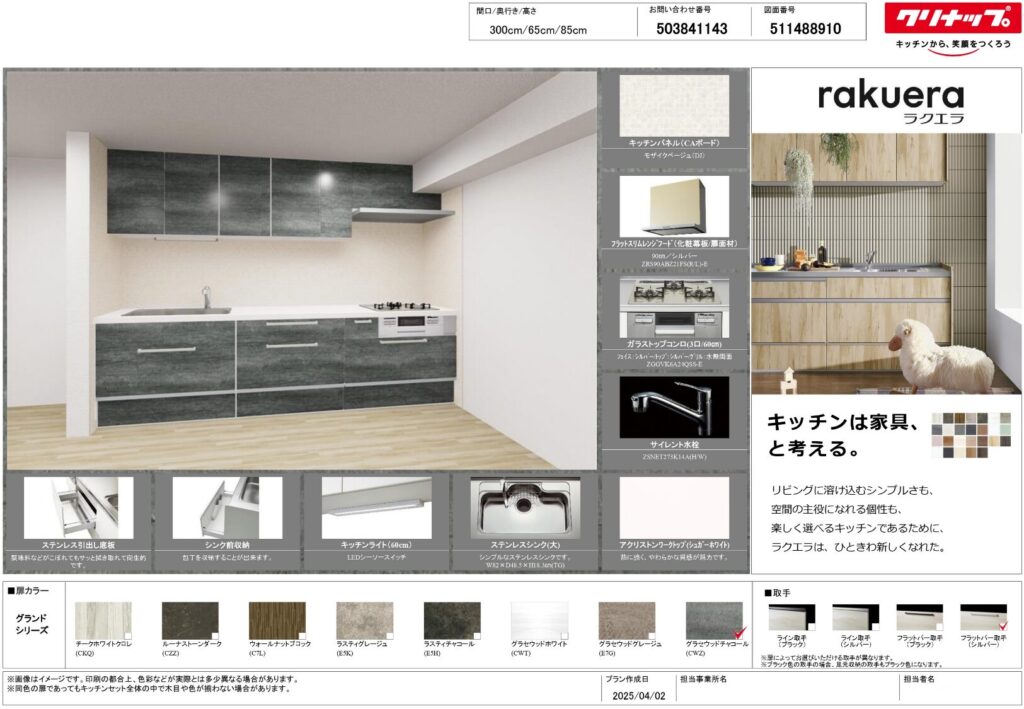This screenshot has width=1024, height=709.
Task: Select the range hood product image
Action: coord(673,206)
